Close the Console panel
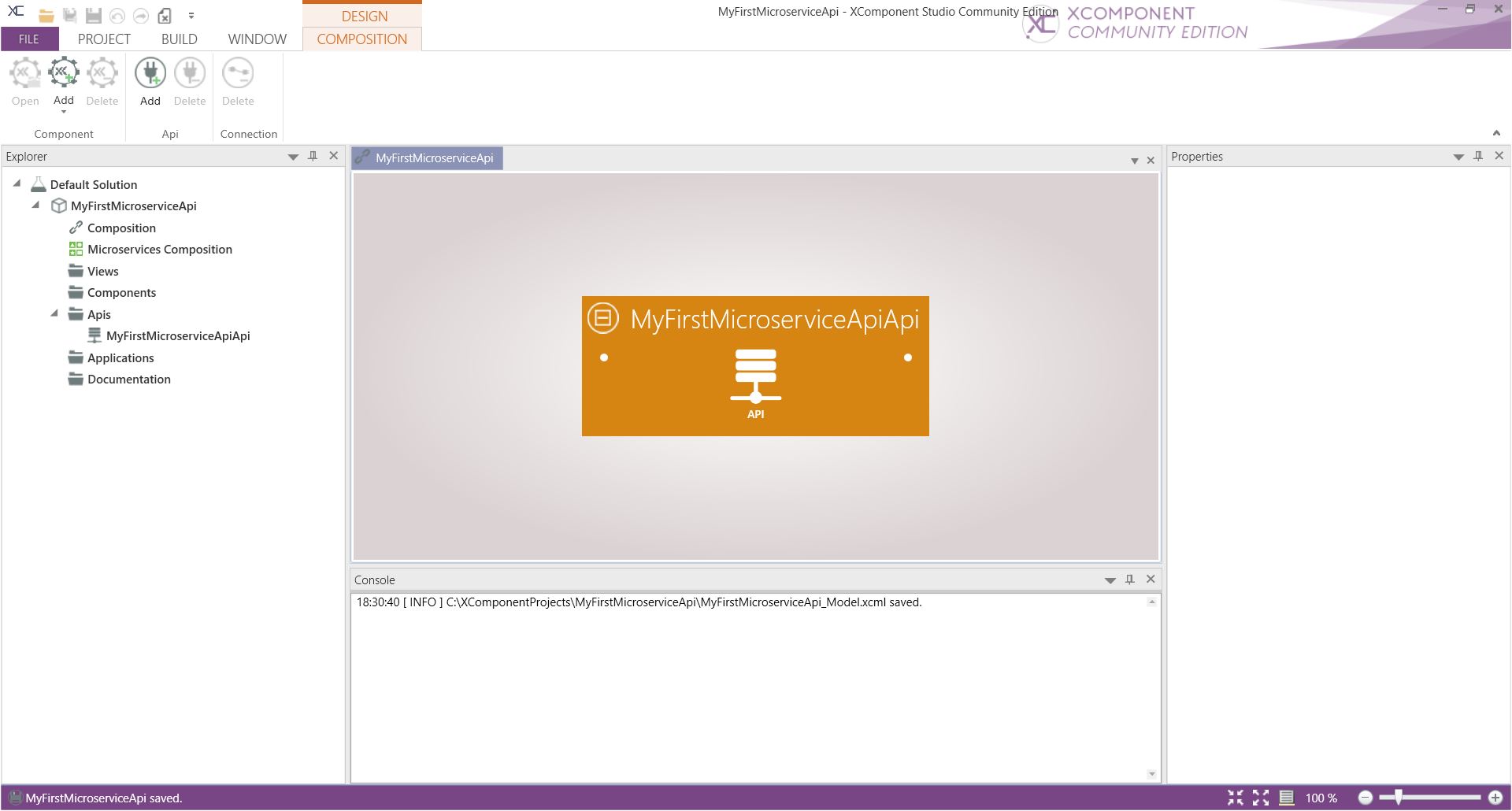 point(1151,579)
